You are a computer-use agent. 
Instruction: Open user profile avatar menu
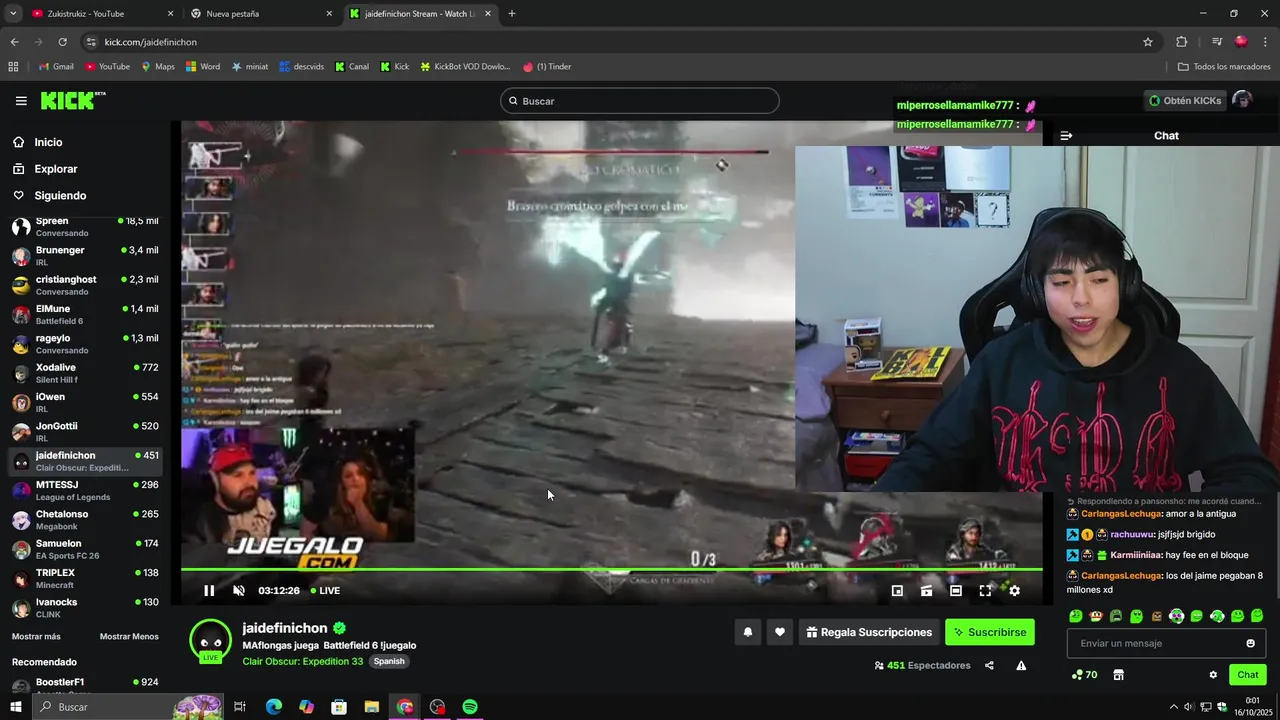pos(1243,100)
